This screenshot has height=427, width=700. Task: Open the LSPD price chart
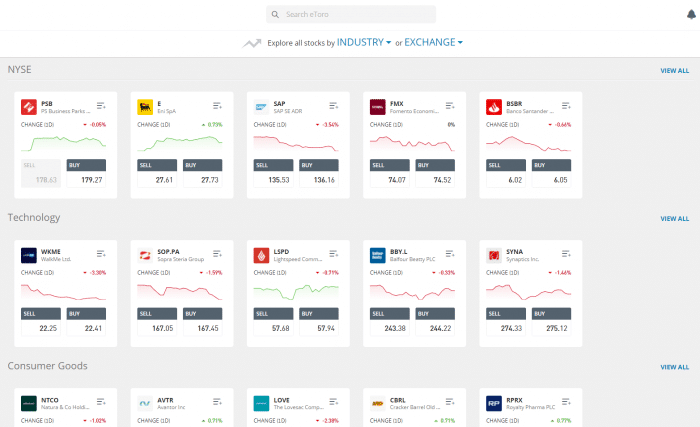coord(296,292)
